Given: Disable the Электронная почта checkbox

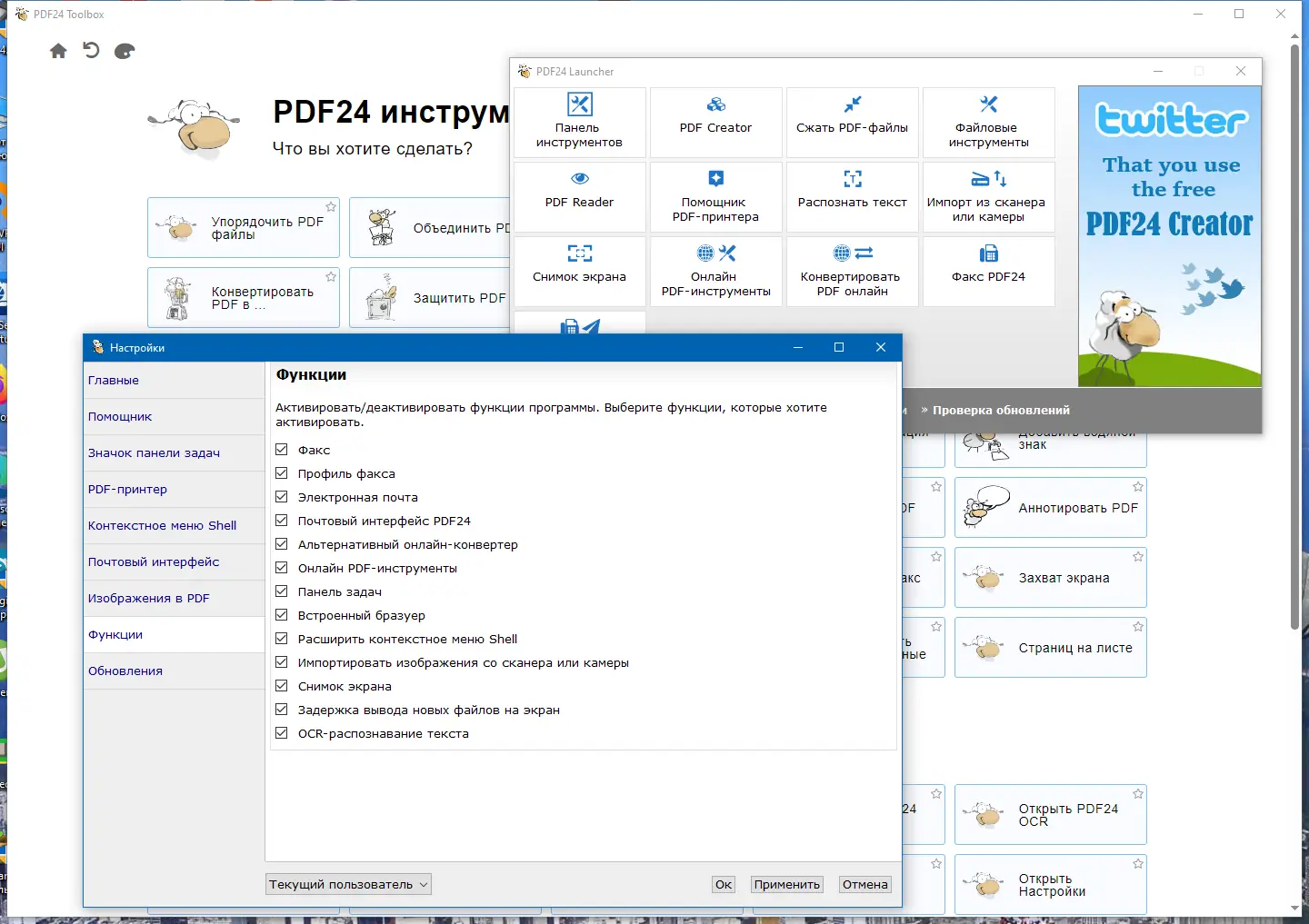Looking at the screenshot, I should (282, 497).
